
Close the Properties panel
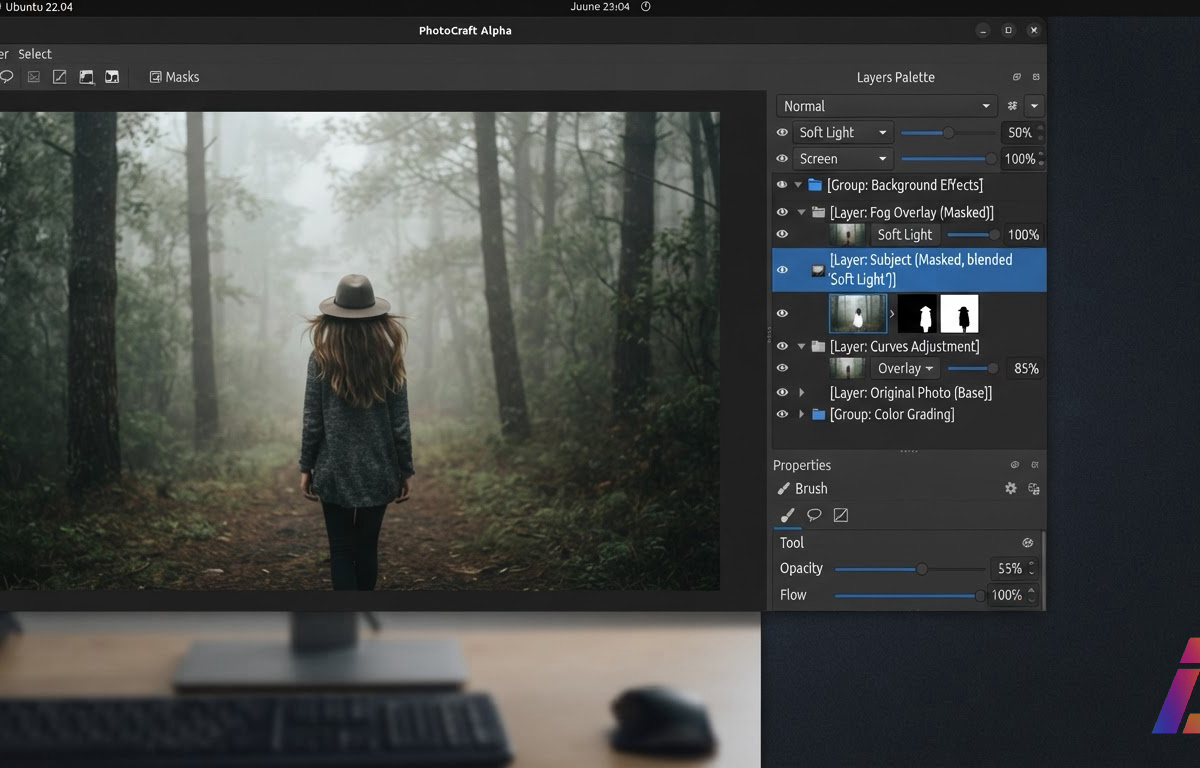point(1035,465)
